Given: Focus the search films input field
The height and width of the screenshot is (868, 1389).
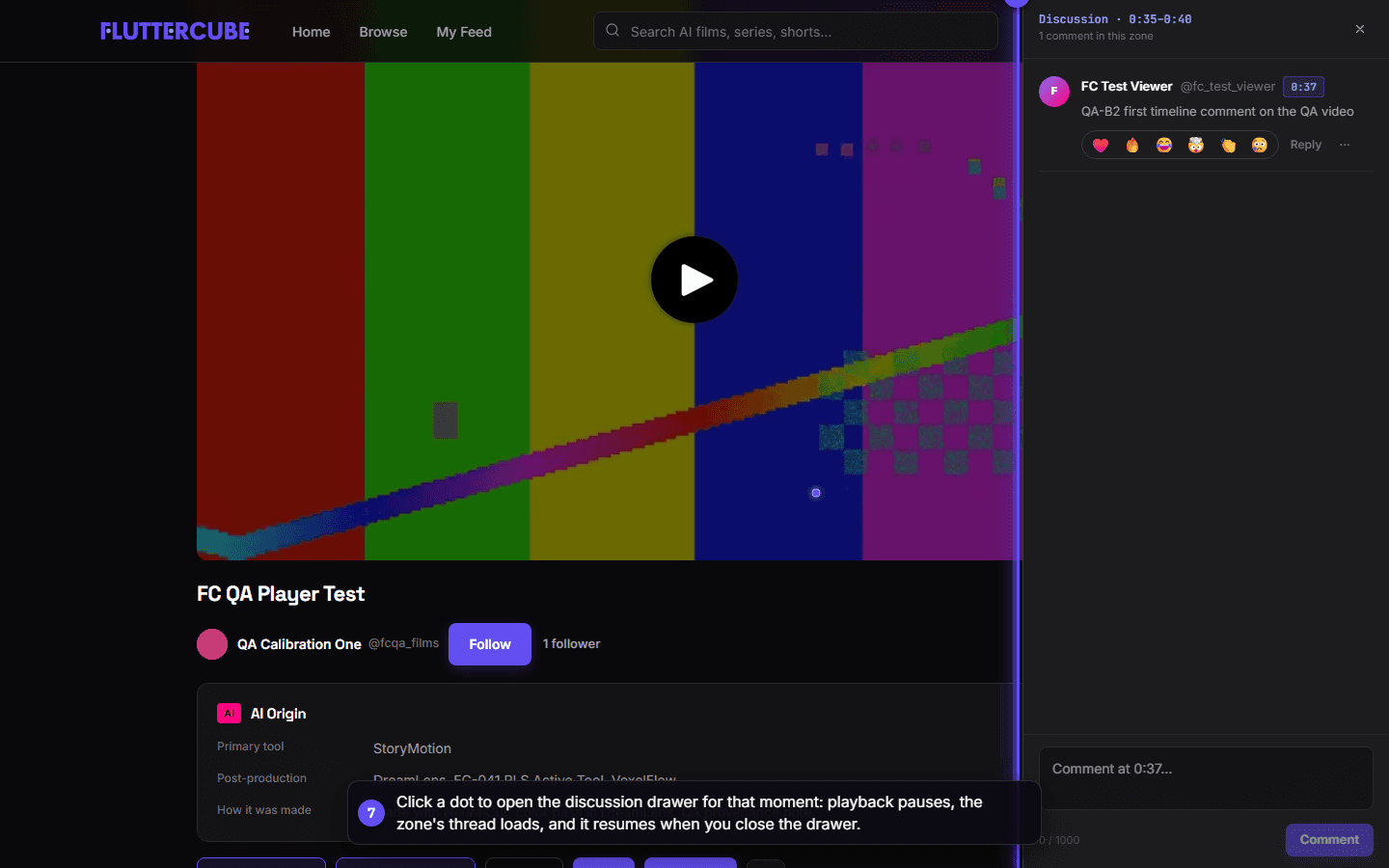Looking at the screenshot, I should (796, 31).
